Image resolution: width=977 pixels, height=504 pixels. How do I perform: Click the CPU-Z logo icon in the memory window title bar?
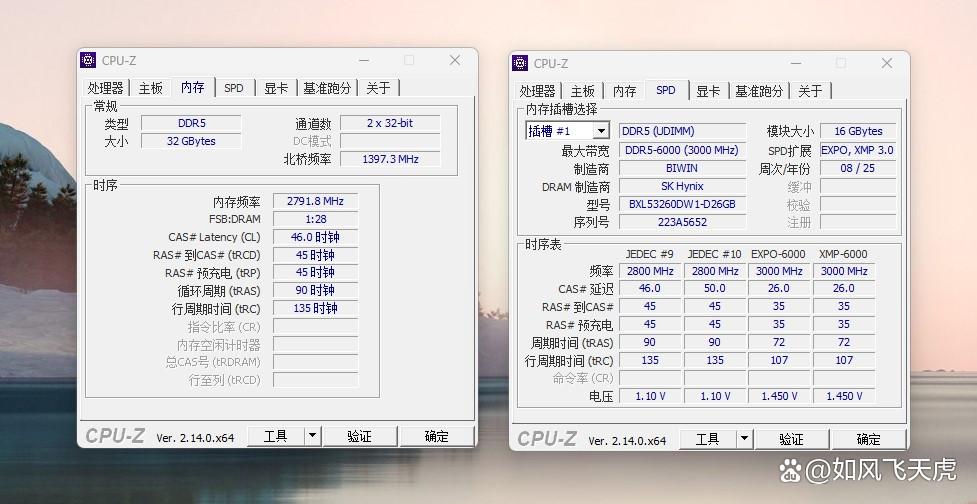[88, 60]
